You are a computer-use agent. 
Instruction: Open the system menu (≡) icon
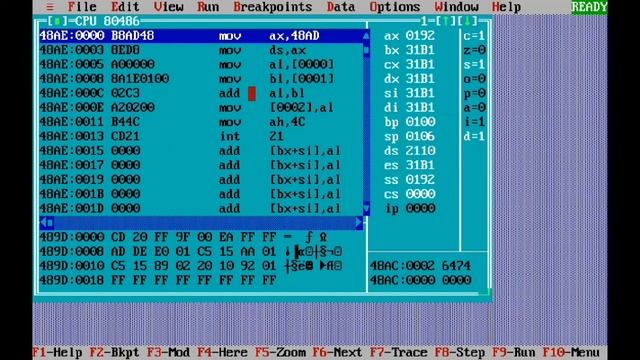click(50, 7)
